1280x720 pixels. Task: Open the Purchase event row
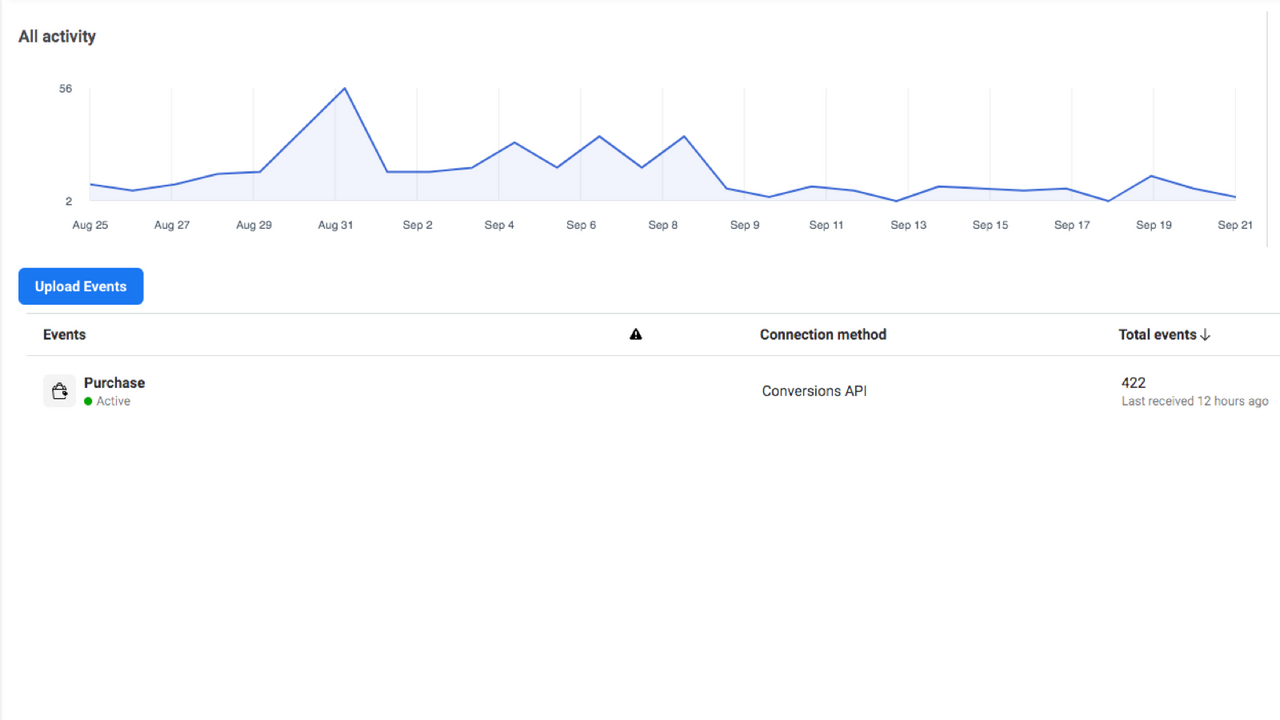(x=653, y=391)
